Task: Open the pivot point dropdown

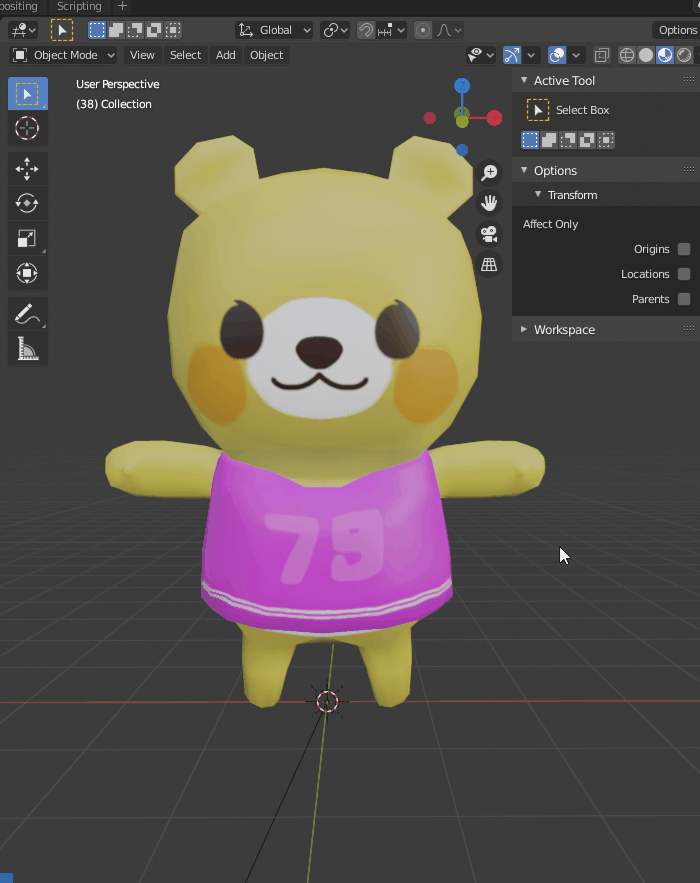Action: pos(335,30)
